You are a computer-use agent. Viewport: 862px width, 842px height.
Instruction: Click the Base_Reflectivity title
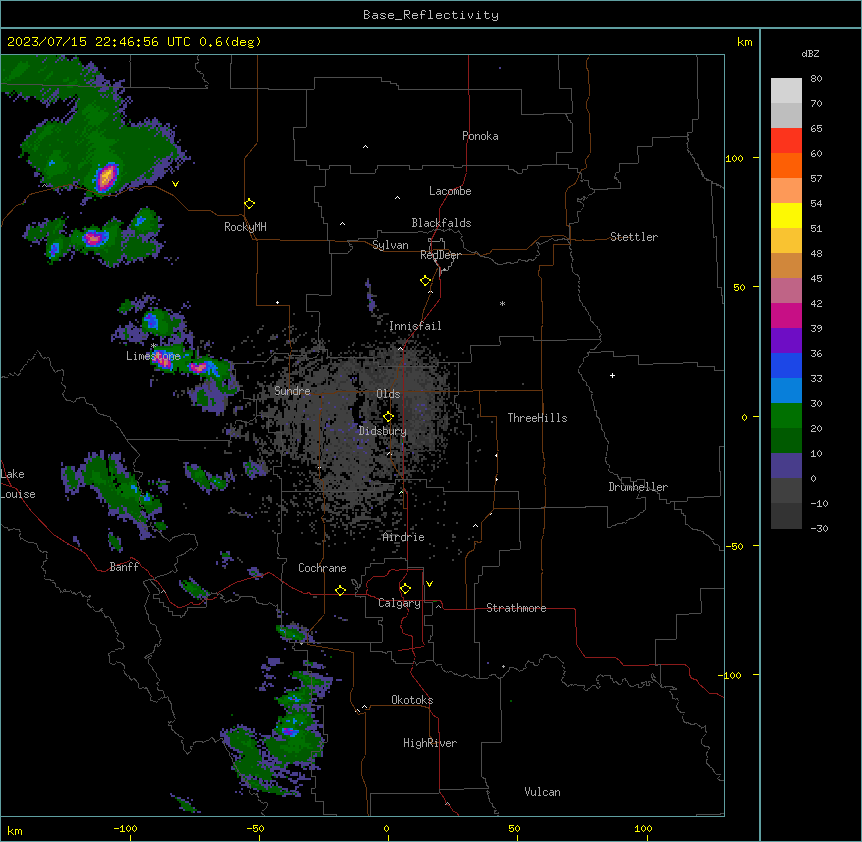[x=431, y=15]
